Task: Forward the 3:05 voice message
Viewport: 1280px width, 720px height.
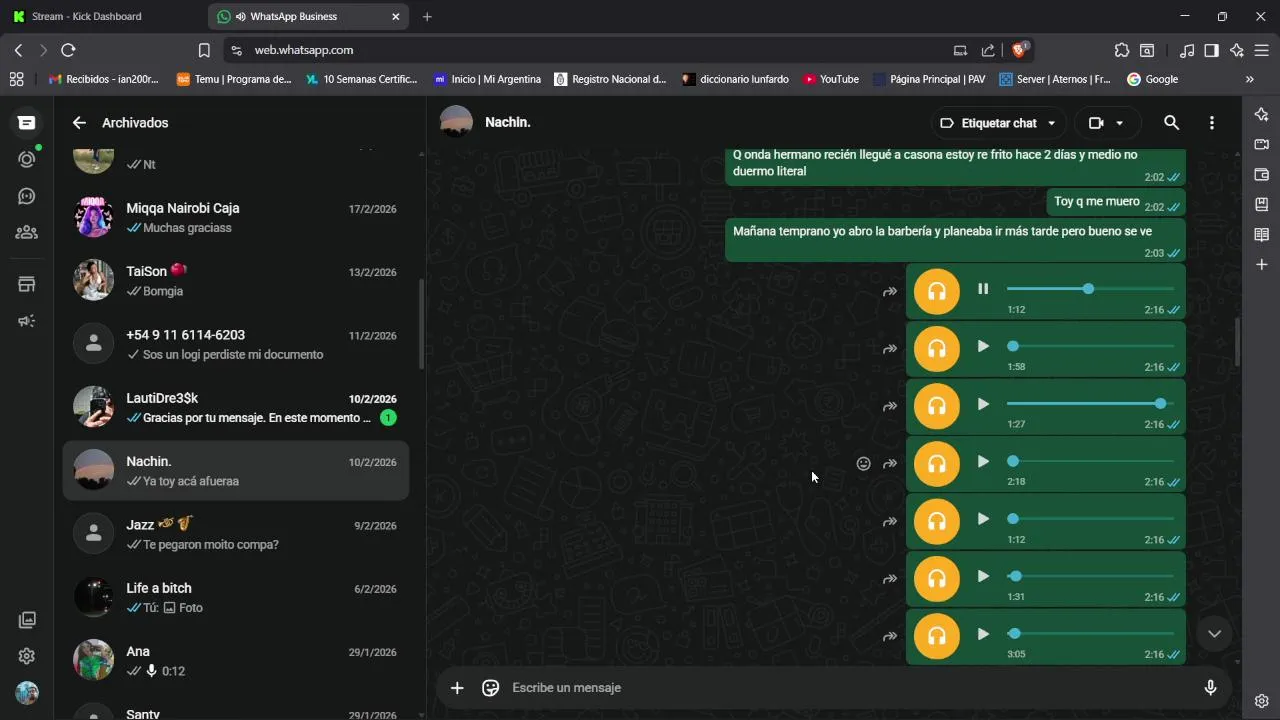Action: pyautogui.click(x=889, y=637)
